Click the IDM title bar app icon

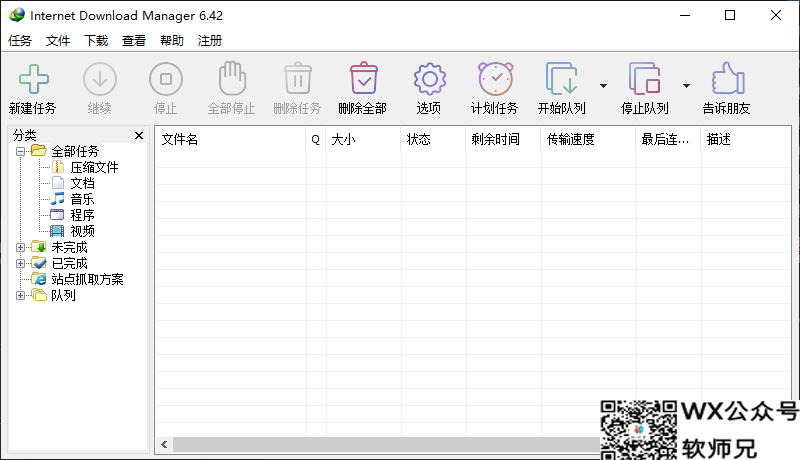[x=17, y=15]
